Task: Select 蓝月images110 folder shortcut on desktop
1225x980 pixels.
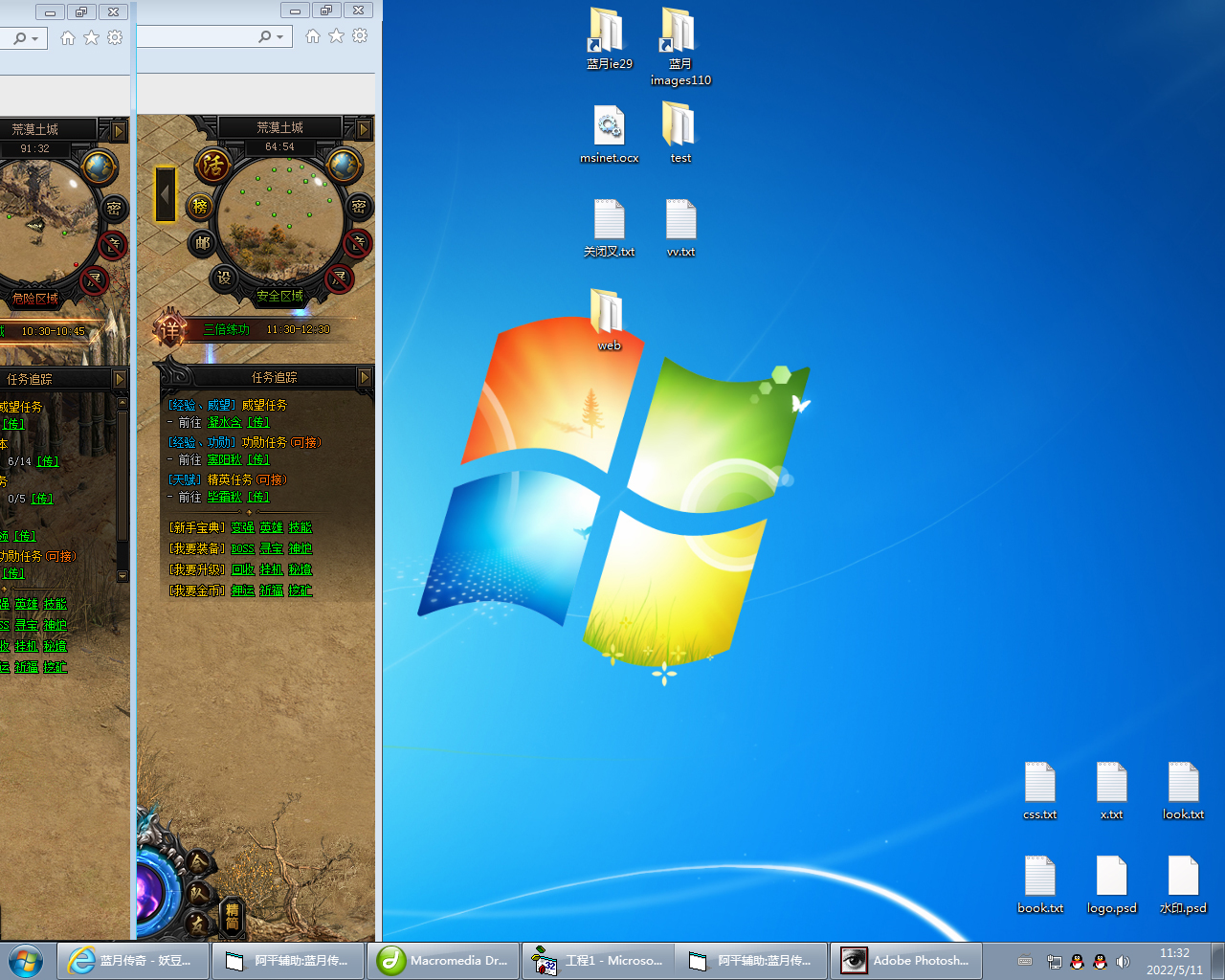Action: click(x=680, y=46)
